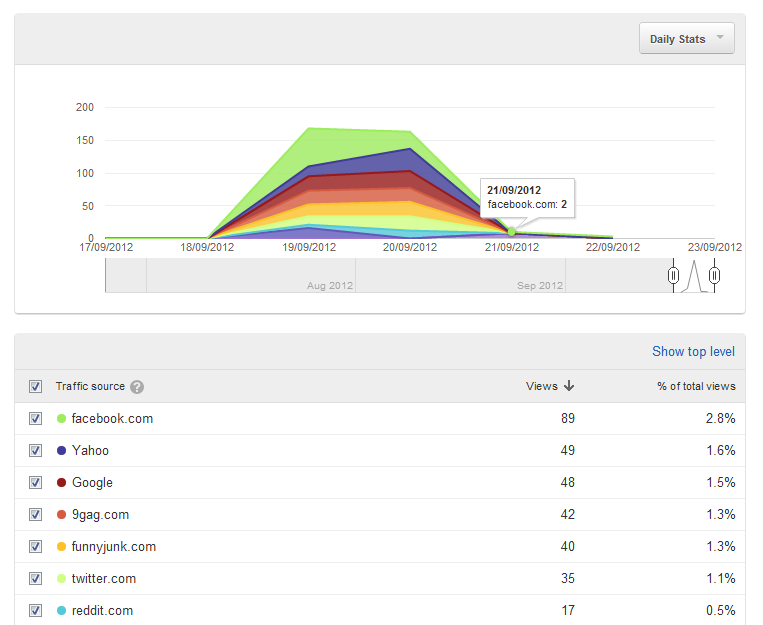Click the twitter.com light green color dot
Screen dimensions: 763x625
tap(61, 579)
